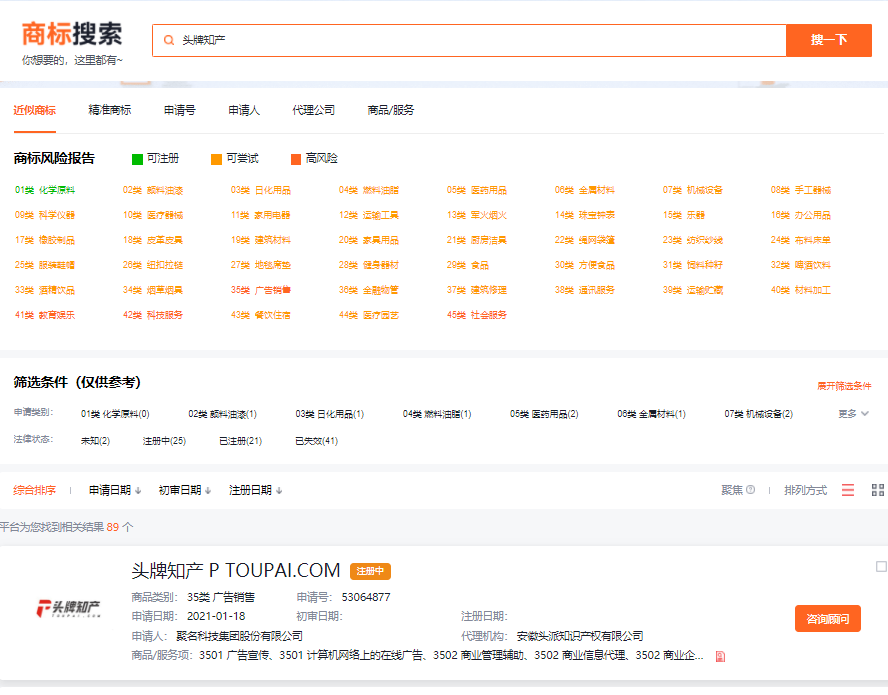Filter by 06类 金属材料(1)
888x695 pixels.
click(651, 414)
